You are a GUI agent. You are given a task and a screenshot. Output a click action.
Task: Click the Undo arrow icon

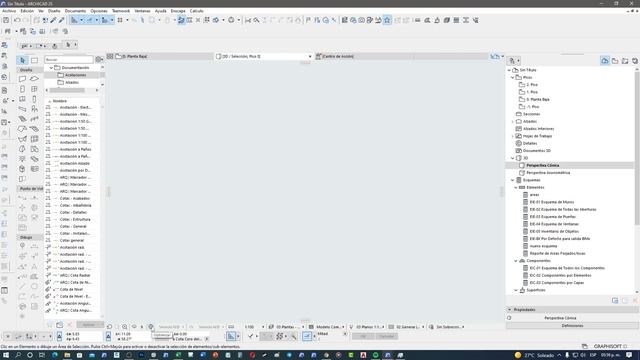pyautogui.click(x=17, y=20)
